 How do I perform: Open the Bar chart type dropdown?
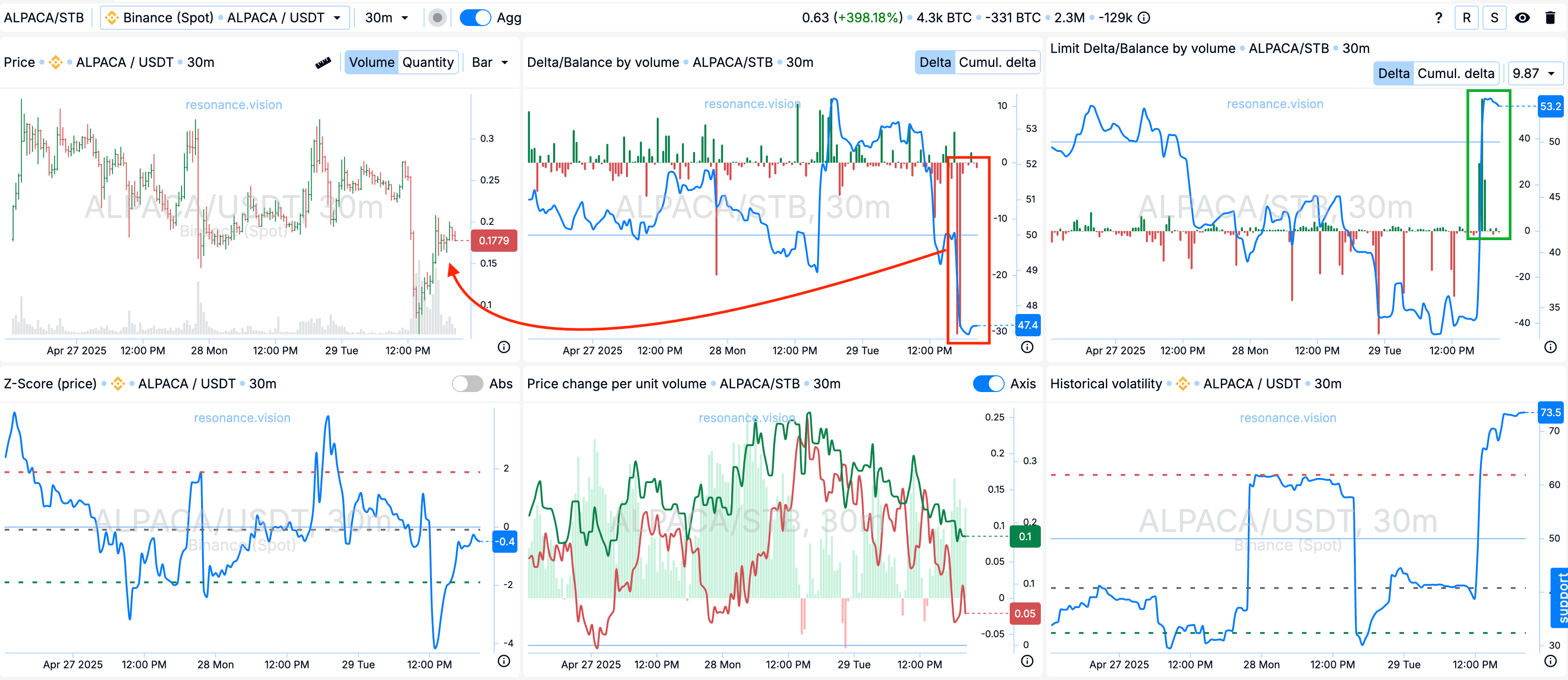point(490,62)
